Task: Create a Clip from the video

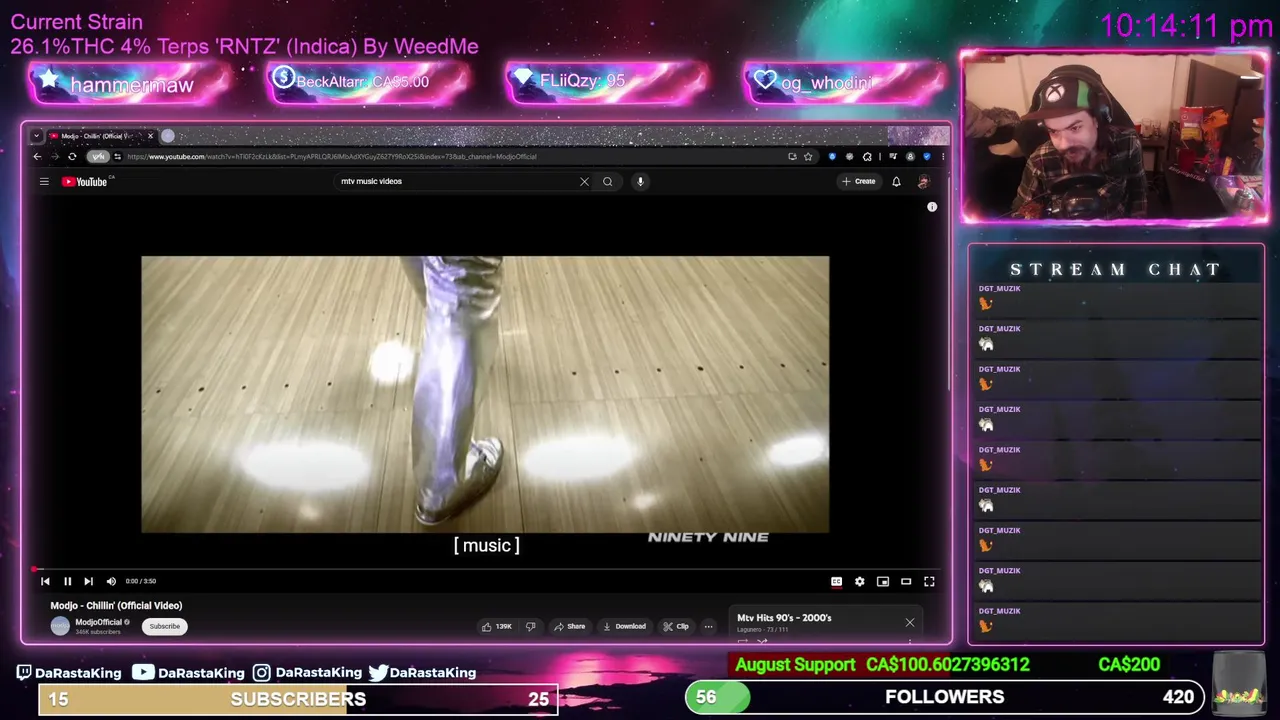Action: tap(676, 626)
